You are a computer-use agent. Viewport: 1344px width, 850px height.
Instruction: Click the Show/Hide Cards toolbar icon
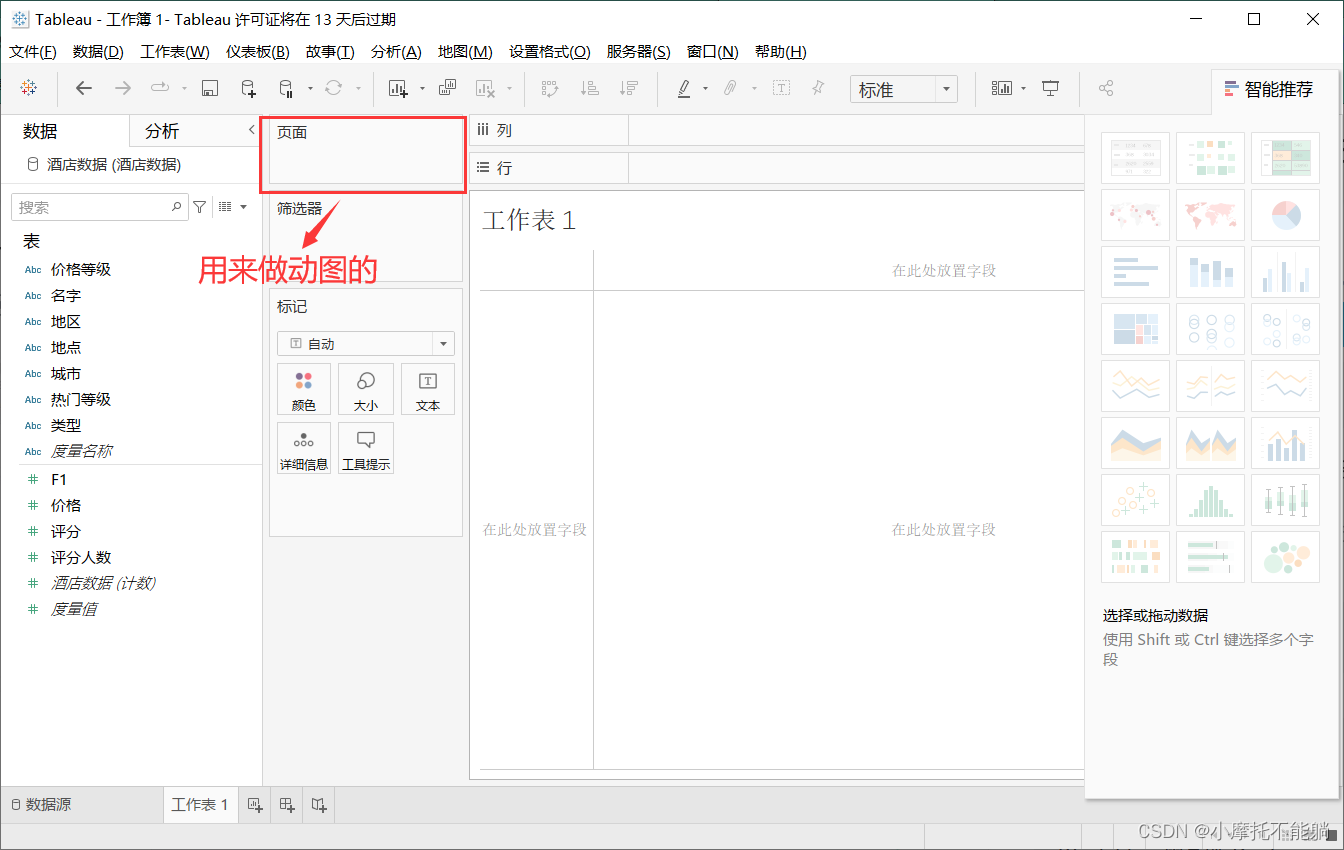pyautogui.click(x=1001, y=88)
